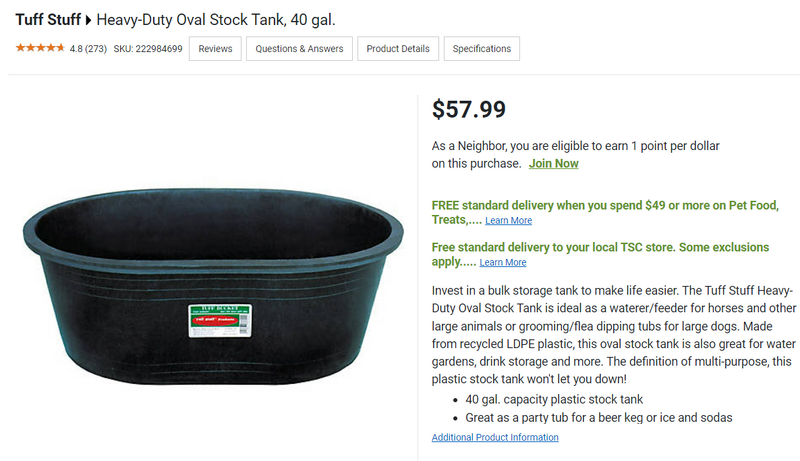Click the (273) review count

[x=95, y=48]
